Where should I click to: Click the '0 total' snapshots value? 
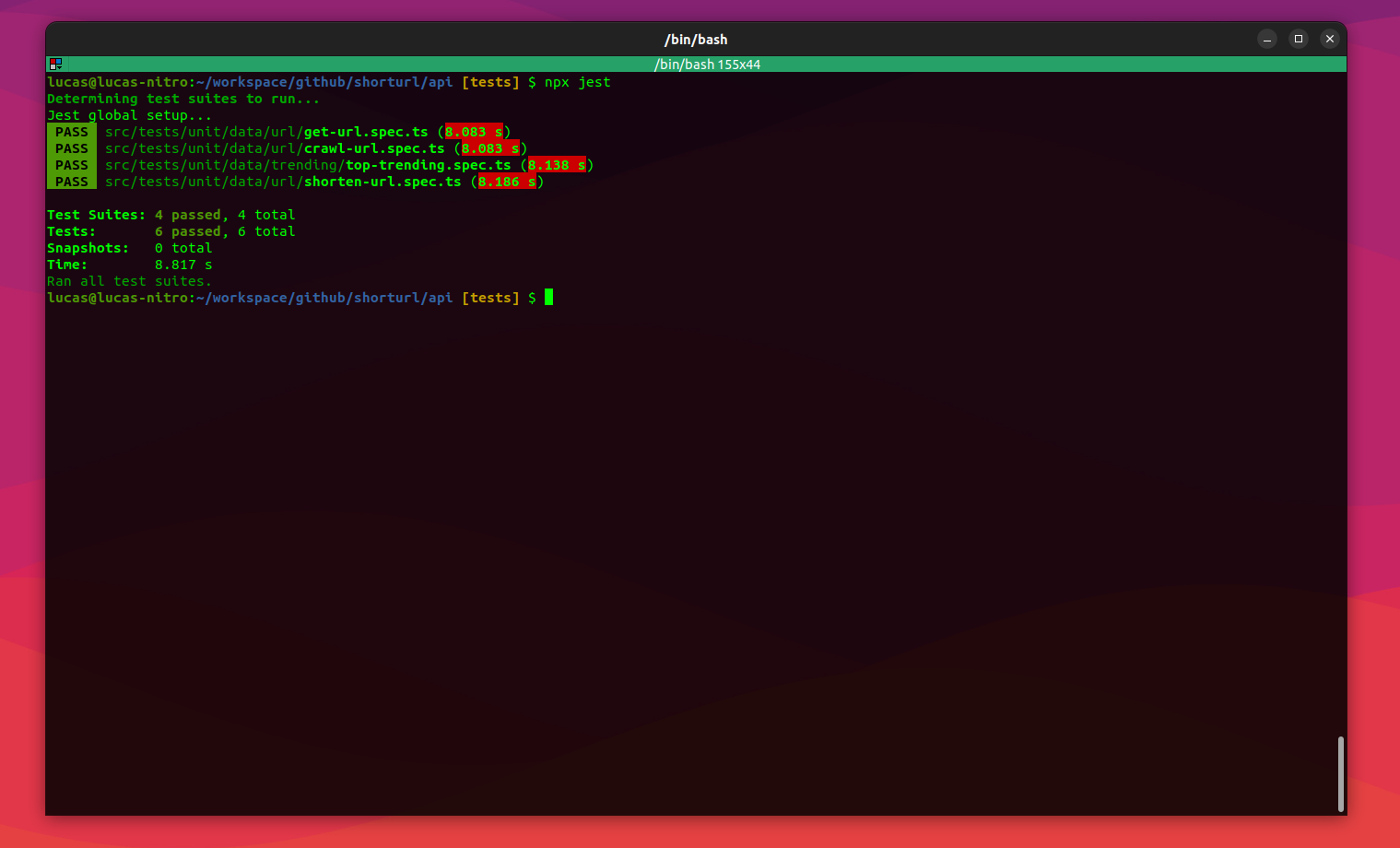tap(183, 248)
